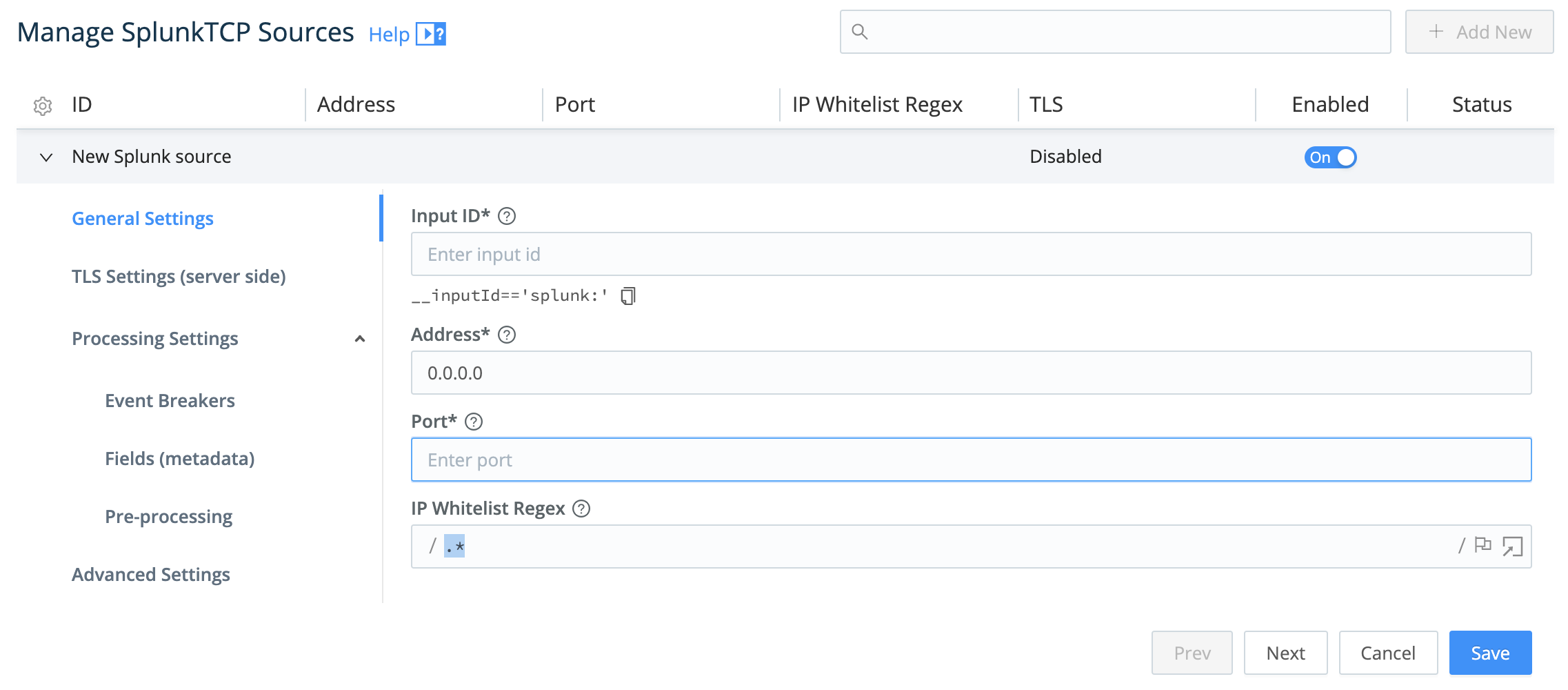This screenshot has height=690, width=1568.
Task: Click the Input ID field
Action: (x=971, y=255)
